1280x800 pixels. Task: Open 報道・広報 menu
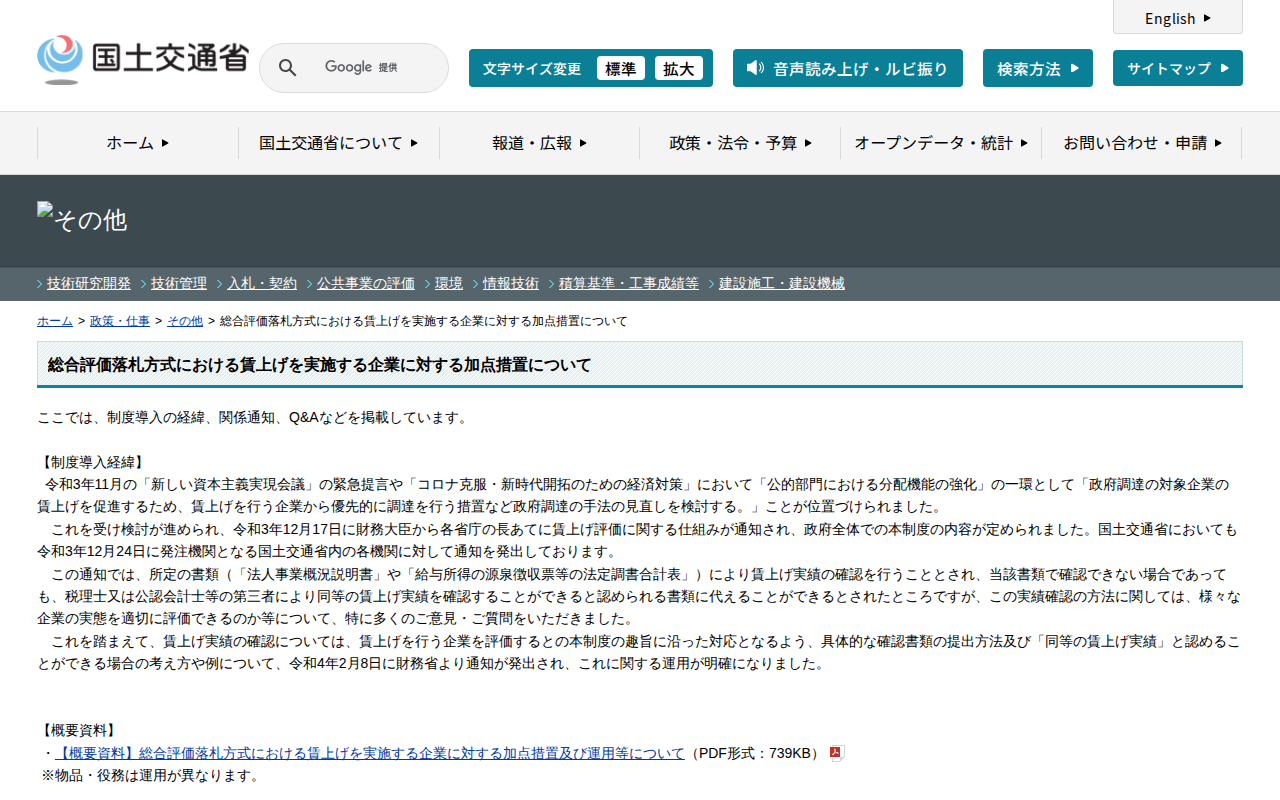[540, 143]
